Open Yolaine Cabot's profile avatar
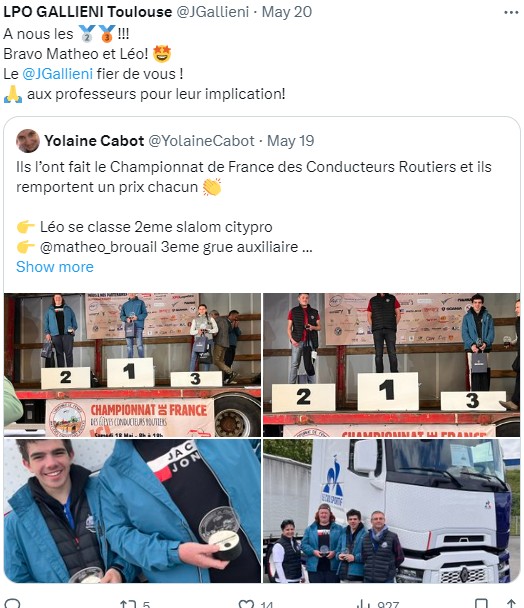Image resolution: width=524 pixels, height=608 pixels. click(28, 141)
